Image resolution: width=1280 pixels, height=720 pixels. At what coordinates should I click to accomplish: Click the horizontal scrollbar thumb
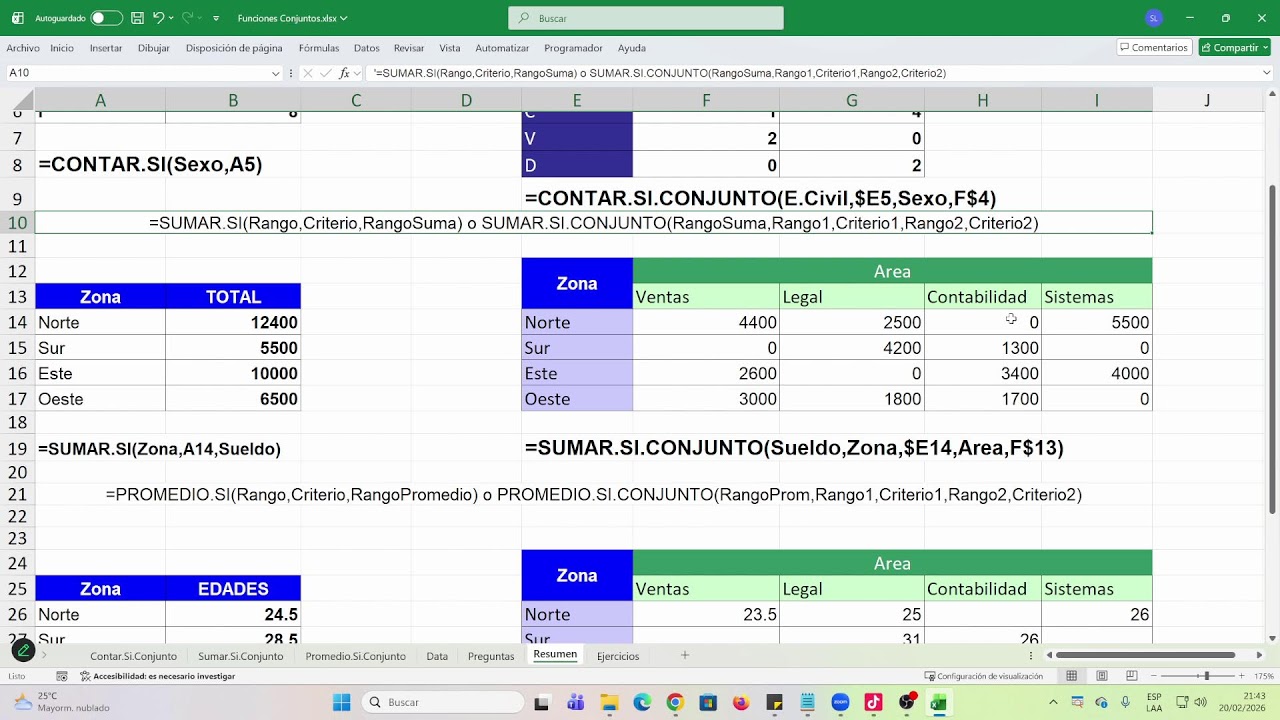tap(1146, 655)
